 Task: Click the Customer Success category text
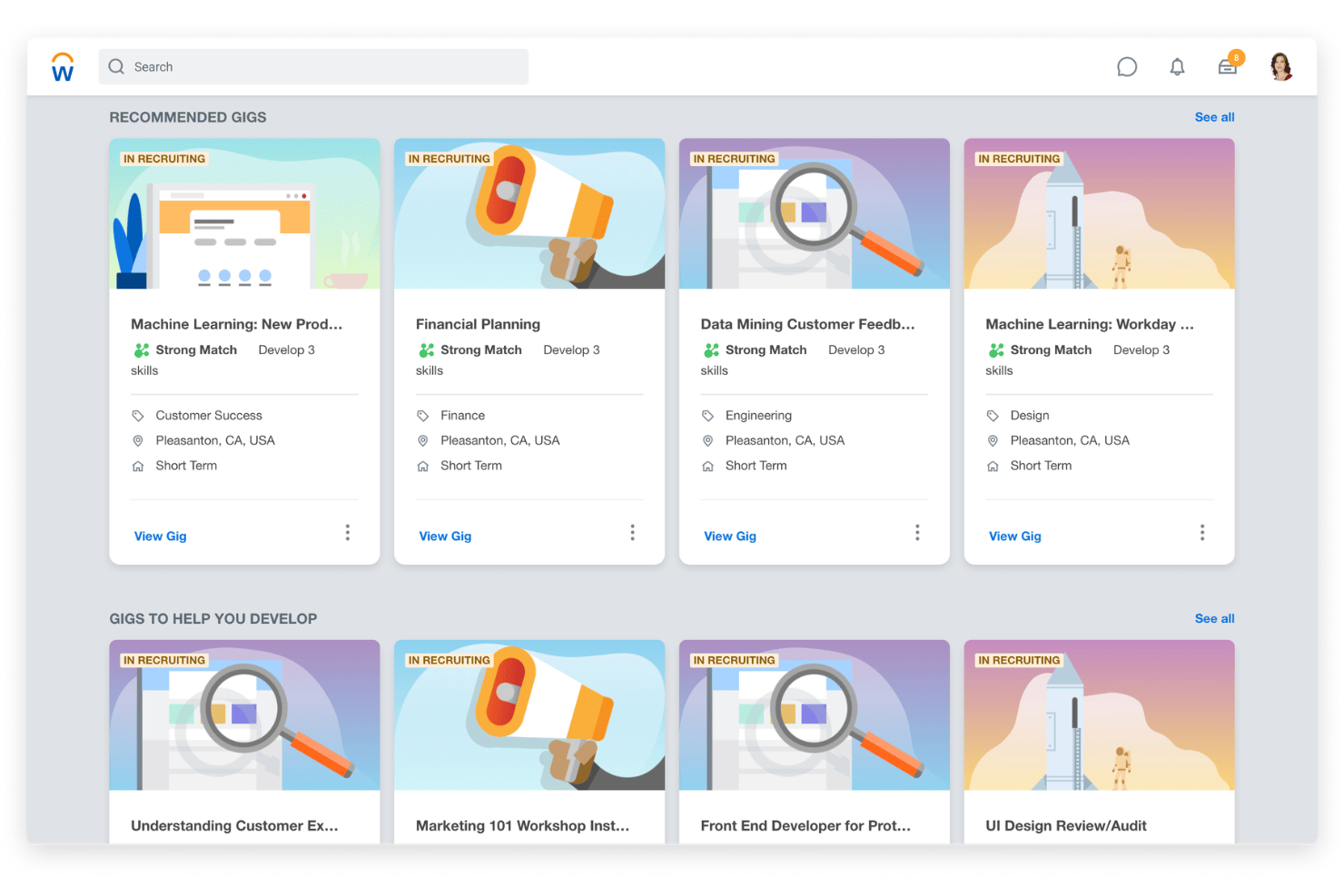pyautogui.click(x=209, y=416)
